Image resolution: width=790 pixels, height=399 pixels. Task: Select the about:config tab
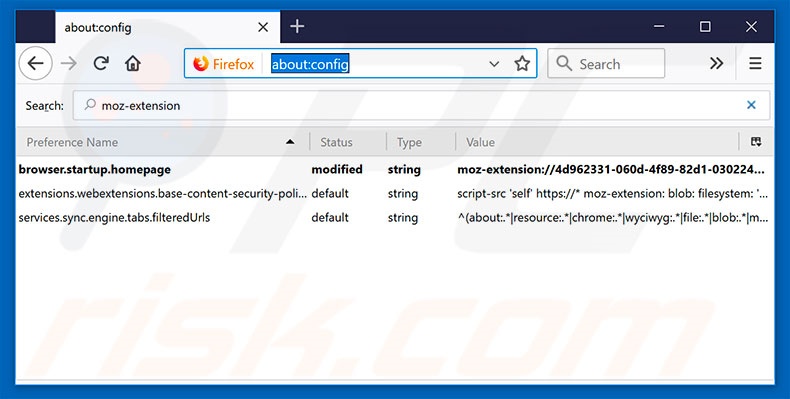click(x=167, y=27)
